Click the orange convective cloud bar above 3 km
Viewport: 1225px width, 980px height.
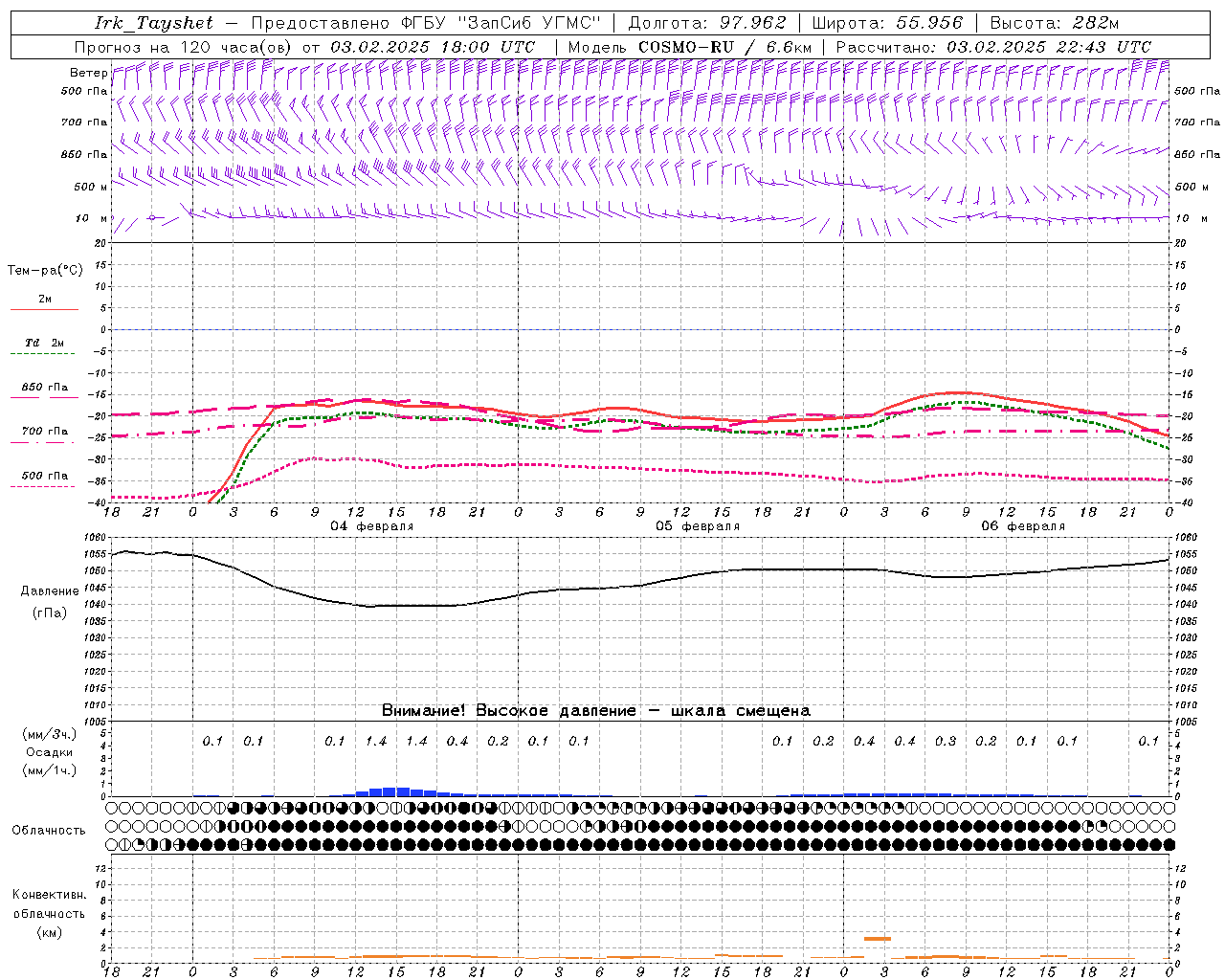878,939
